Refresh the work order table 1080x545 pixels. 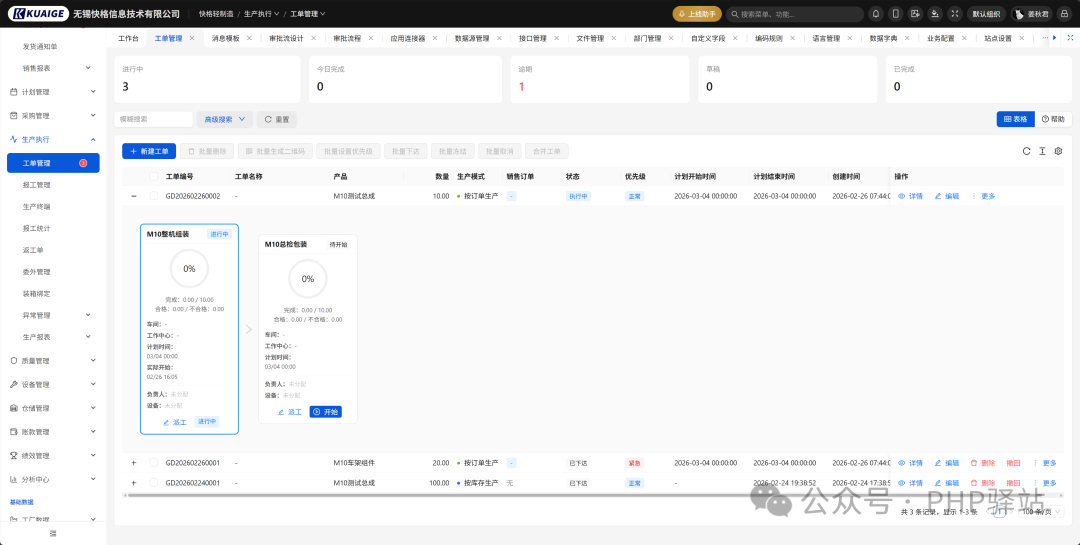1026,151
